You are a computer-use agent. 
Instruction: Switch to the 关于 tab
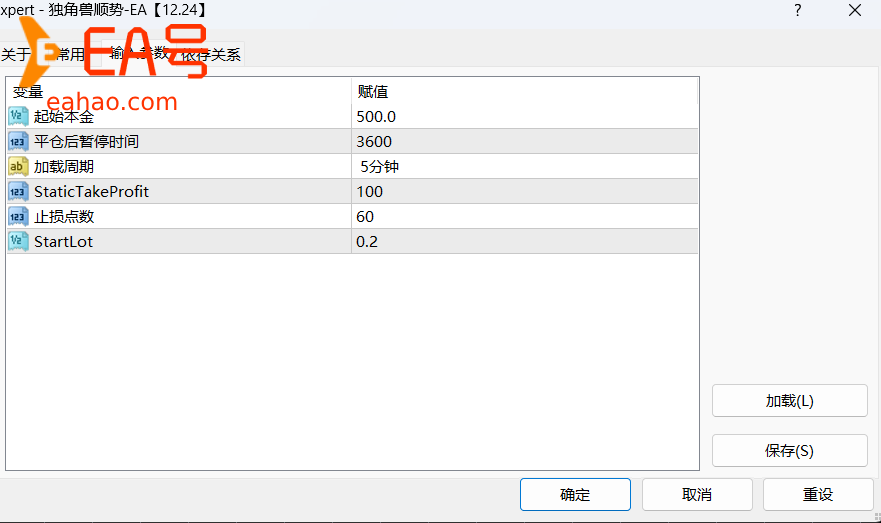(x=16, y=54)
